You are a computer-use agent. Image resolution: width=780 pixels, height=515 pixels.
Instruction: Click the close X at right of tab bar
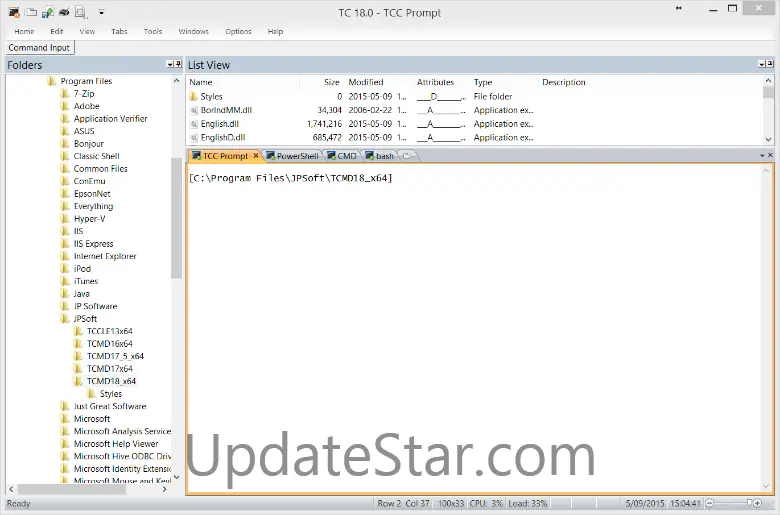[770, 156]
